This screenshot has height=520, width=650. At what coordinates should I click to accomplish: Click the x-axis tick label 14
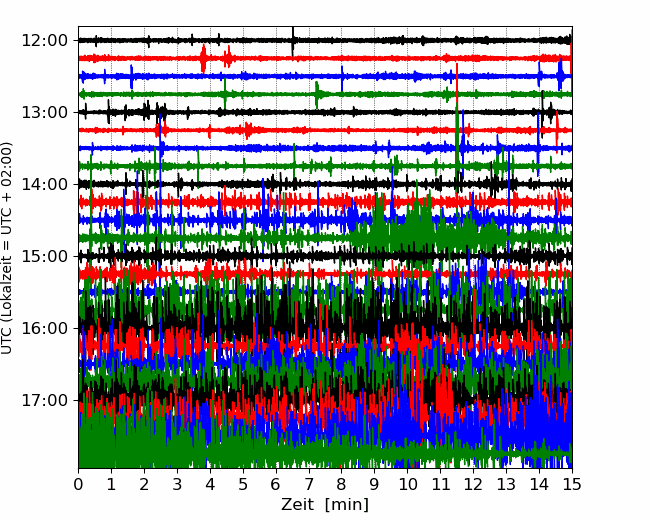539,484
